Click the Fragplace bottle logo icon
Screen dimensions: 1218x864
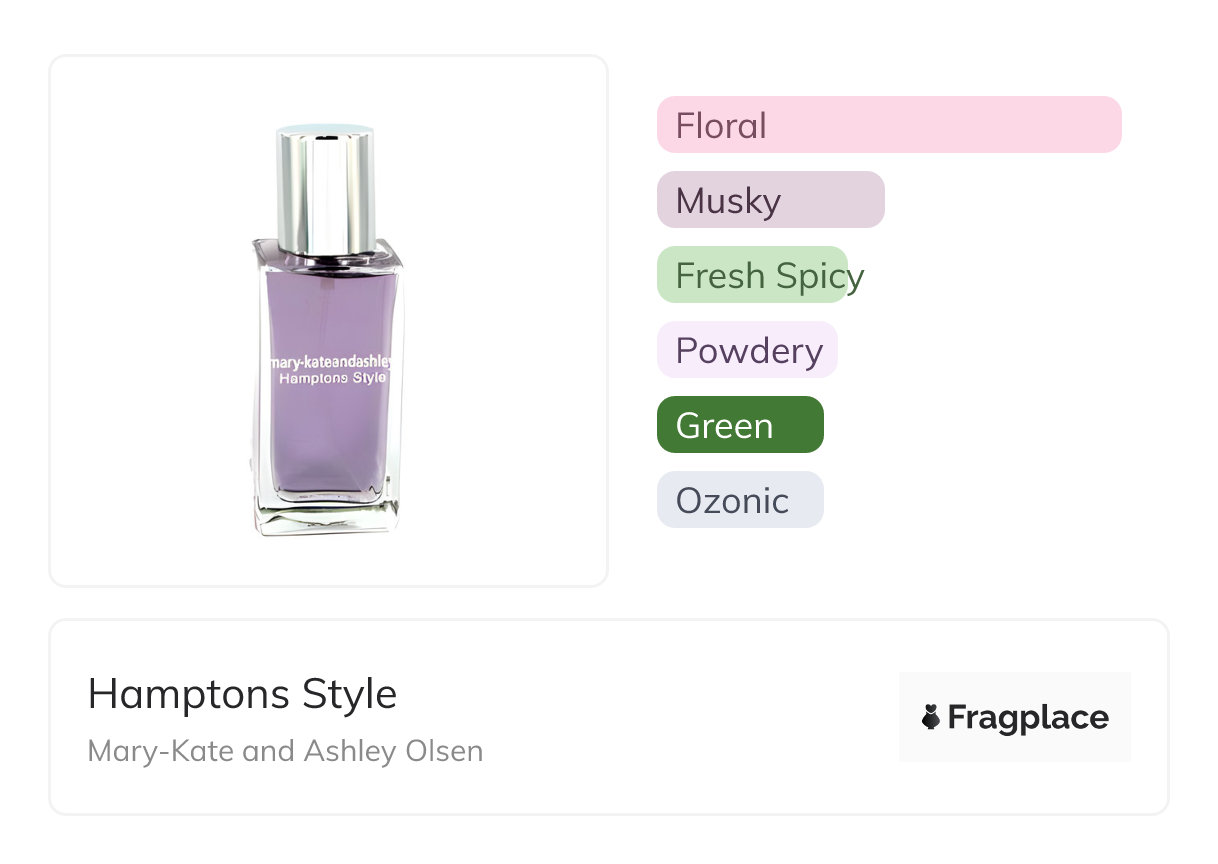click(x=931, y=717)
